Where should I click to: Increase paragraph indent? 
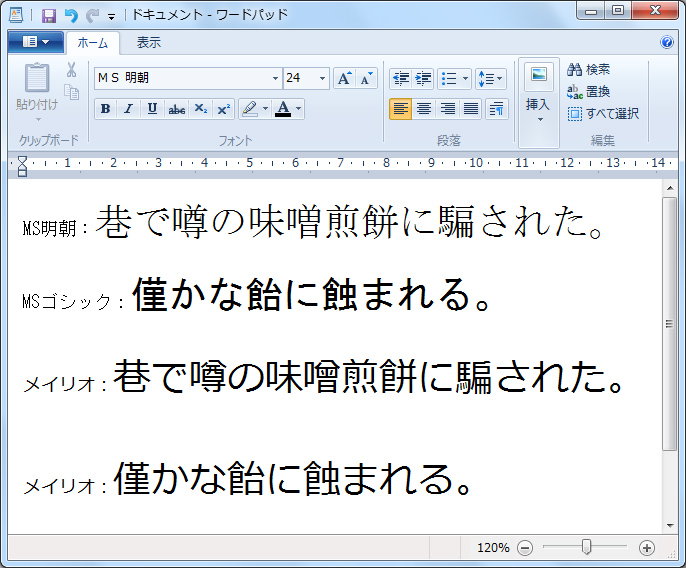tap(423, 79)
